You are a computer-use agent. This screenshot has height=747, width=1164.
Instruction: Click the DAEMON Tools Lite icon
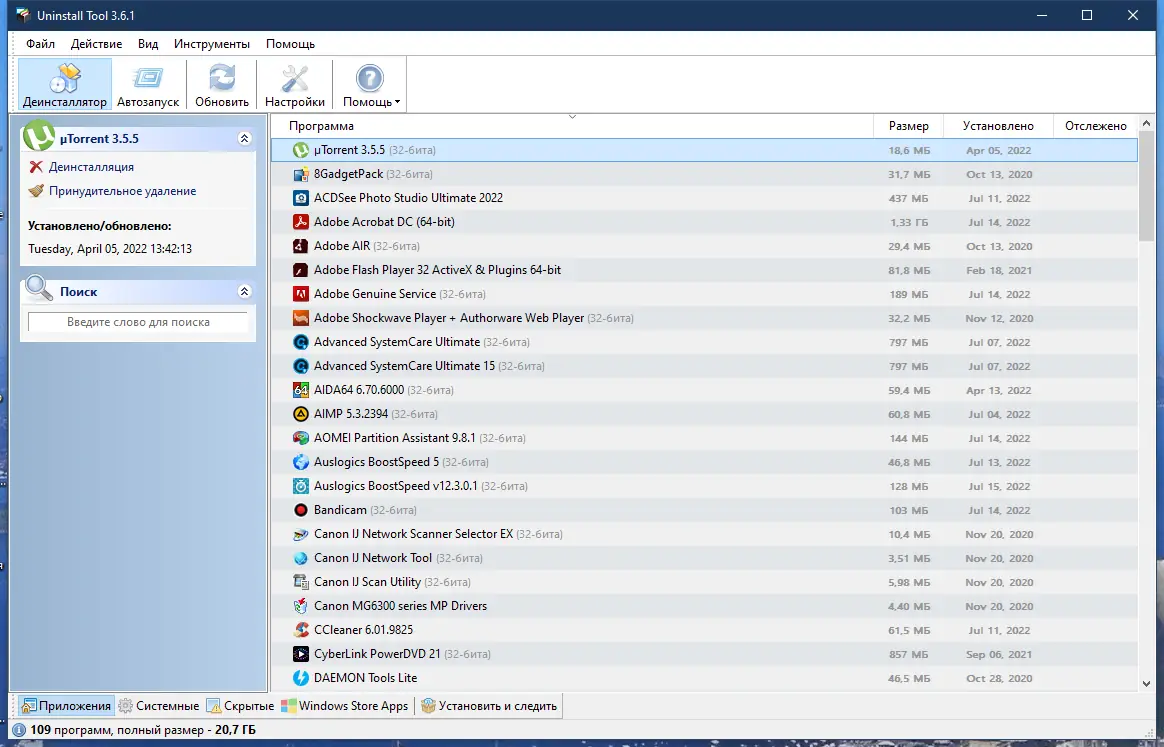click(x=301, y=678)
